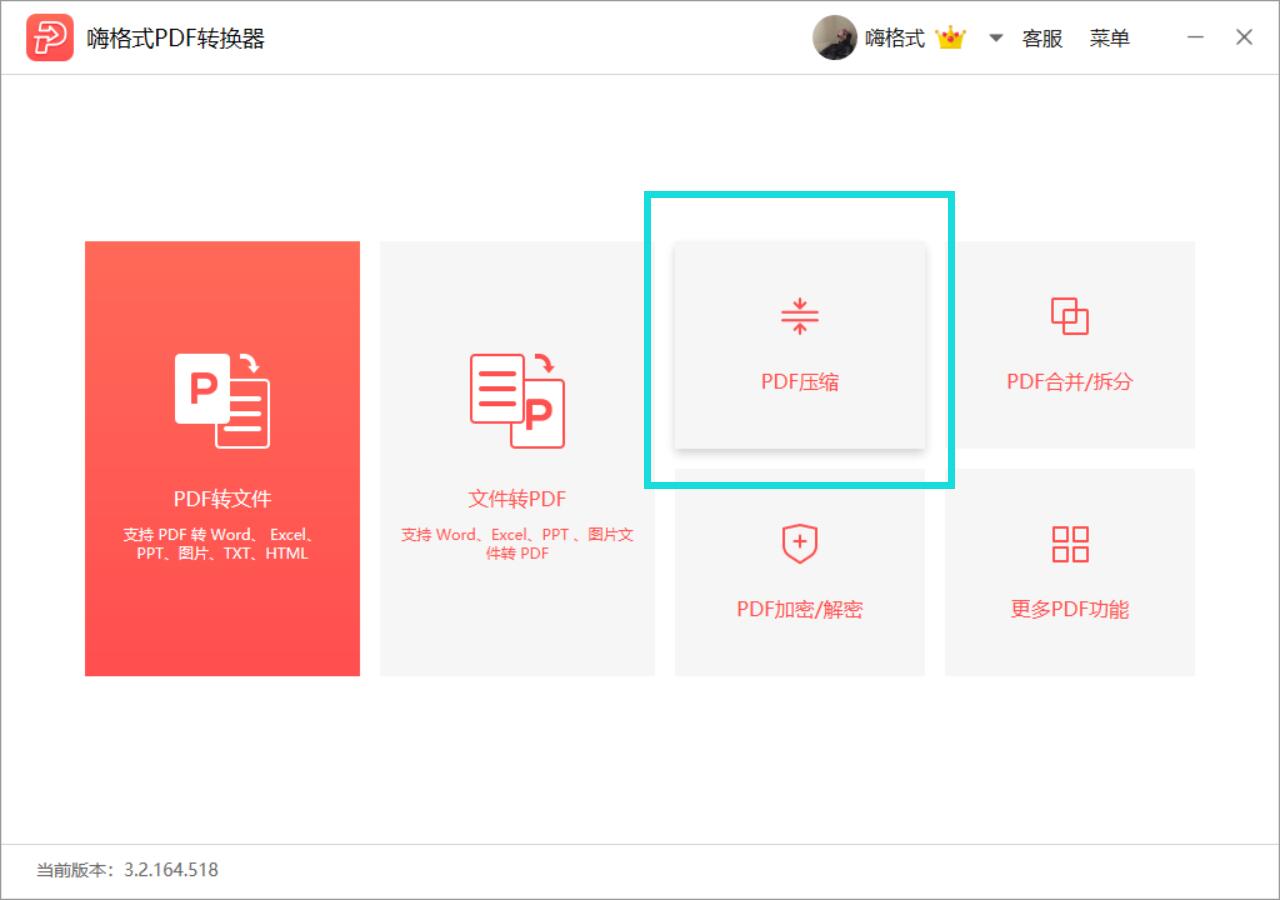Open the PDF压缩 label
This screenshot has height=900, width=1280.
[800, 382]
